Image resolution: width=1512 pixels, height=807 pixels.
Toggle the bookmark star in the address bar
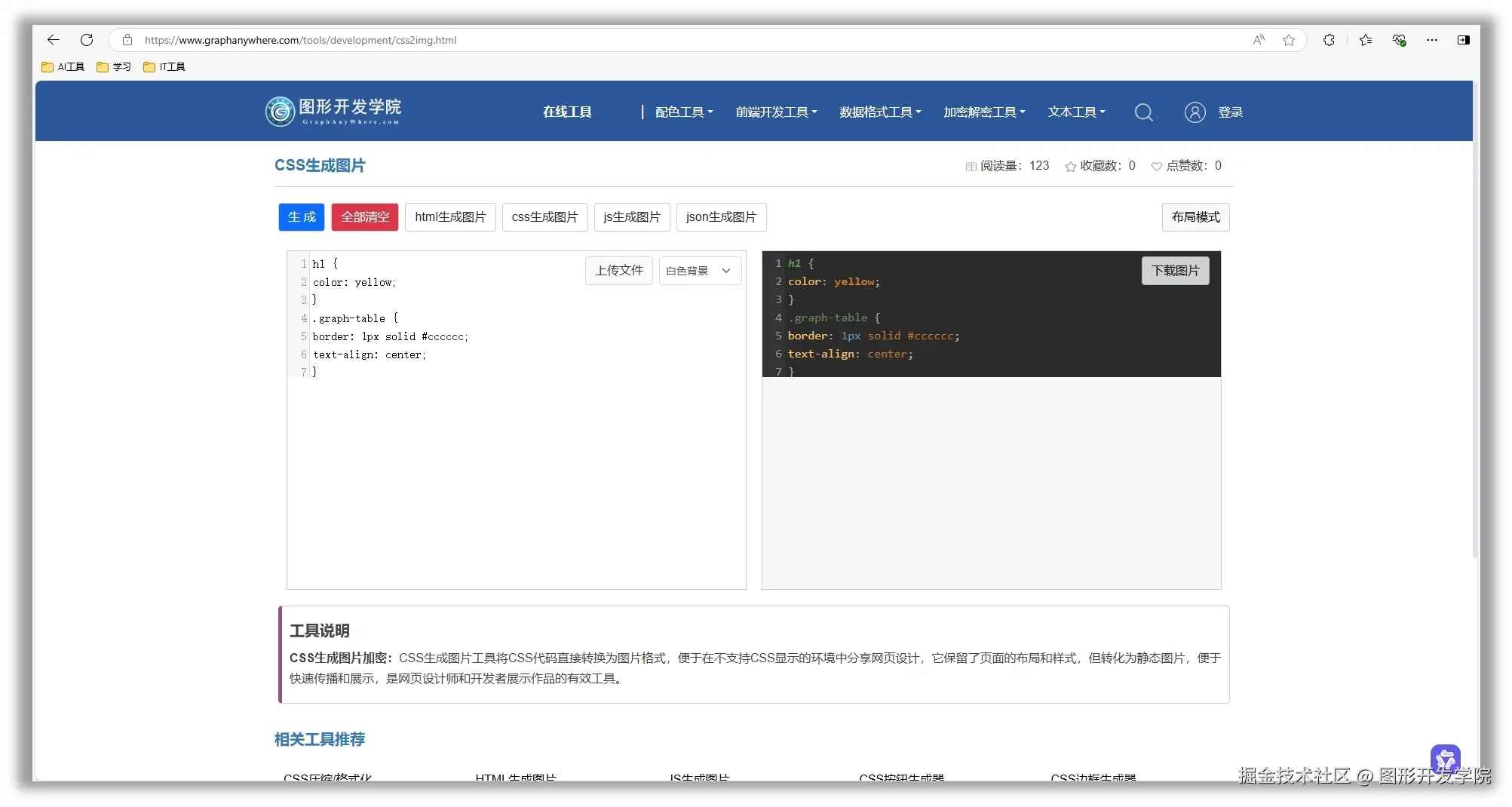pyautogui.click(x=1288, y=40)
